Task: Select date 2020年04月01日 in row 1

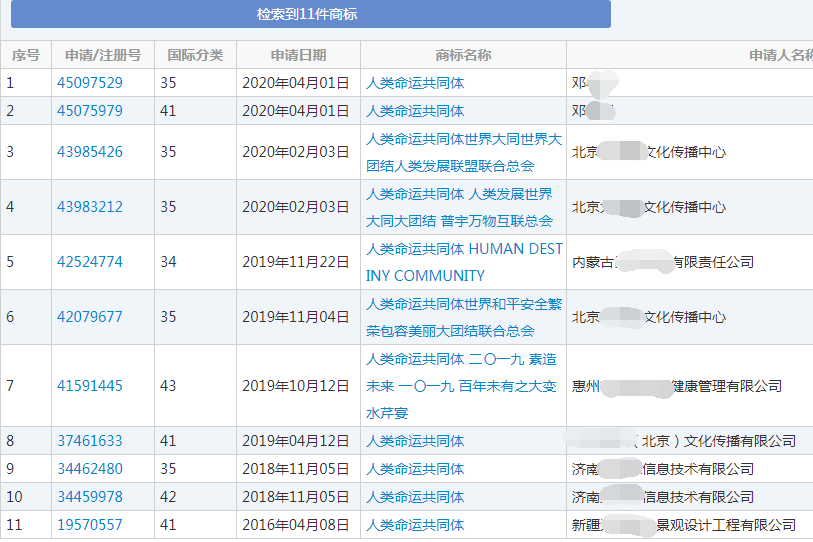Action: coord(296,83)
